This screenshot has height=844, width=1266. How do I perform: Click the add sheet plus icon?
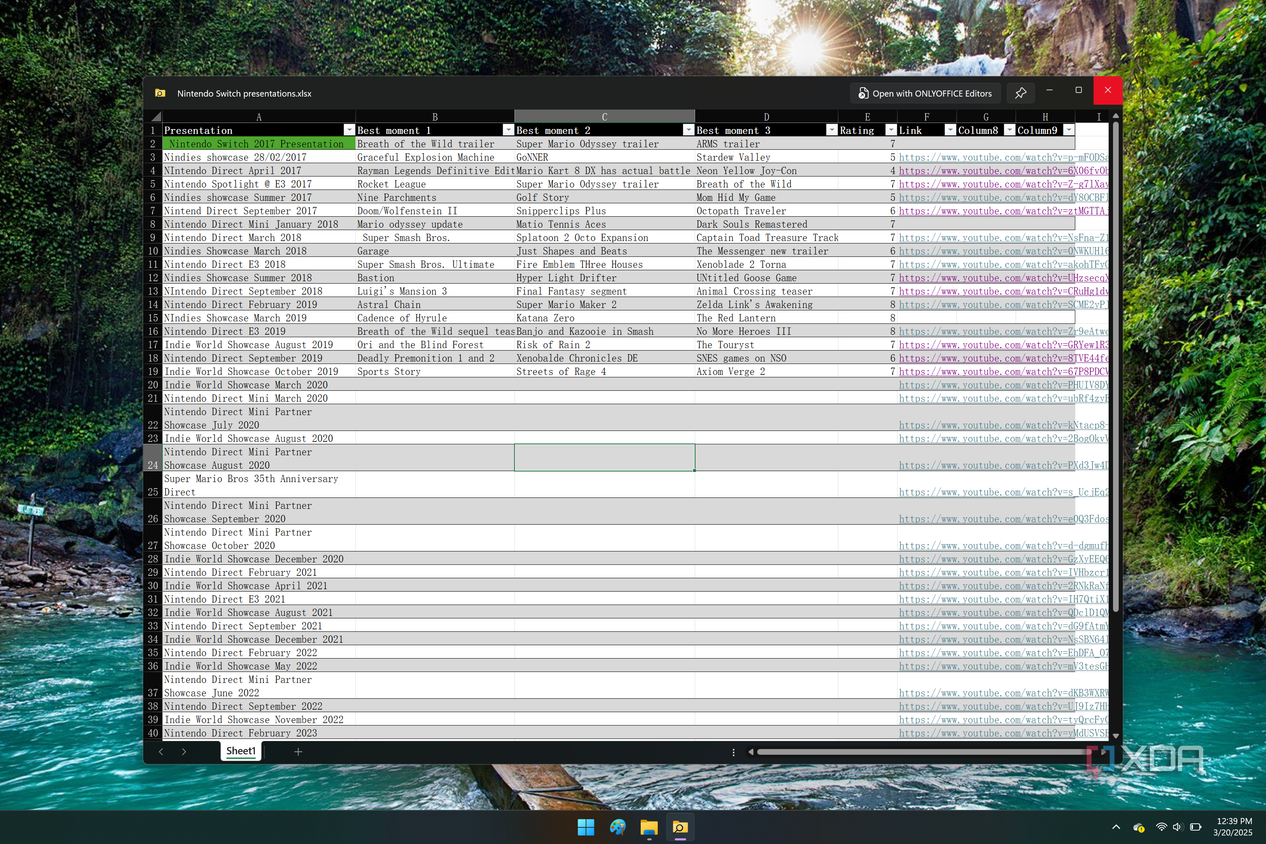pyautogui.click(x=297, y=751)
